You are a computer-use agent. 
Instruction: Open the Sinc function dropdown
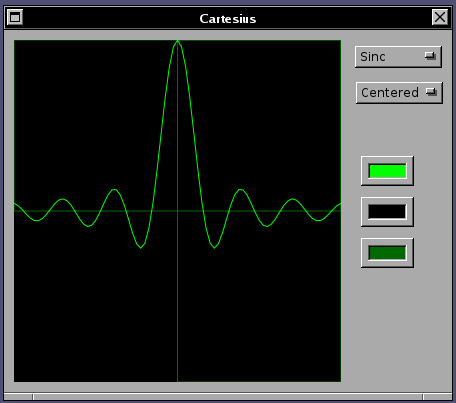[x=398, y=57]
